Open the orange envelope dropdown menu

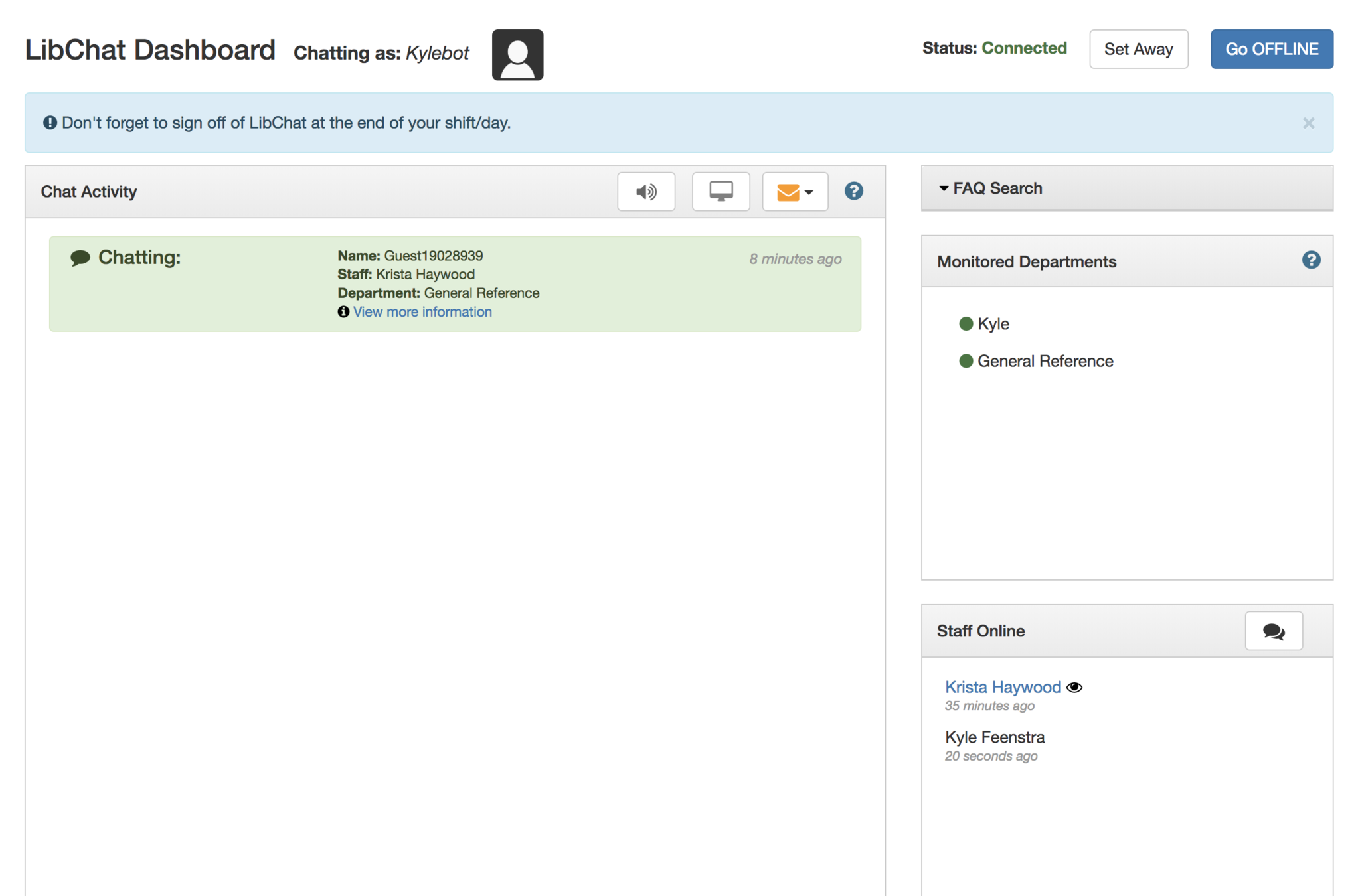(x=794, y=192)
